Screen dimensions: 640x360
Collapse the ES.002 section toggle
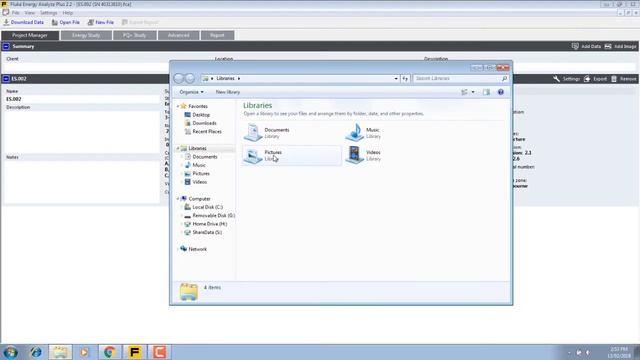coord(6,79)
